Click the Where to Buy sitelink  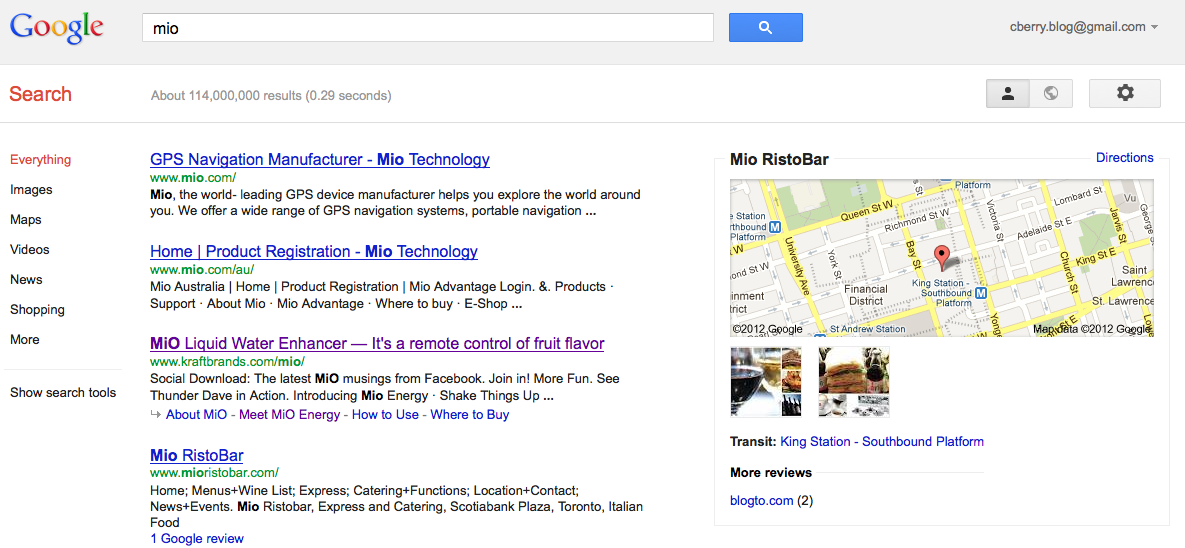point(469,414)
